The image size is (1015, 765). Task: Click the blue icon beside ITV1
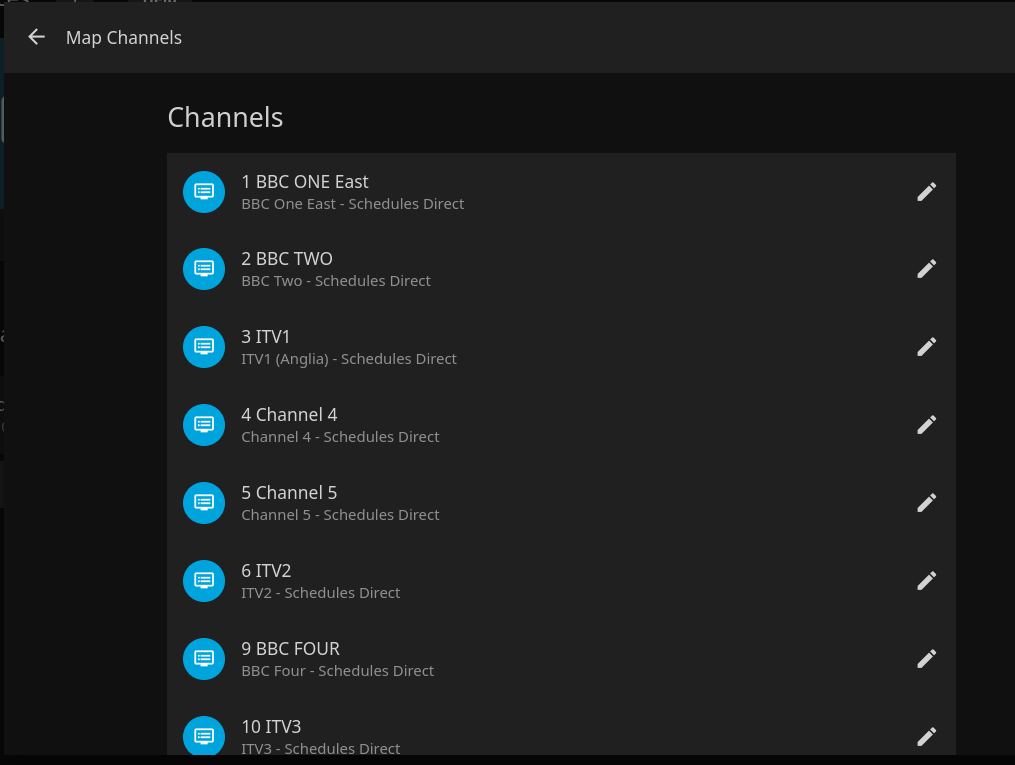204,347
